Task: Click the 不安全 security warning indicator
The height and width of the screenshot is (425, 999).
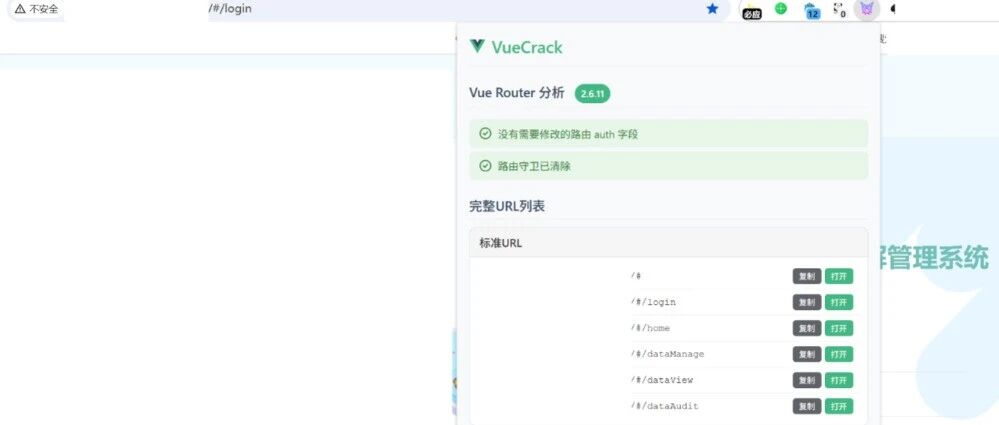Action: [x=36, y=9]
